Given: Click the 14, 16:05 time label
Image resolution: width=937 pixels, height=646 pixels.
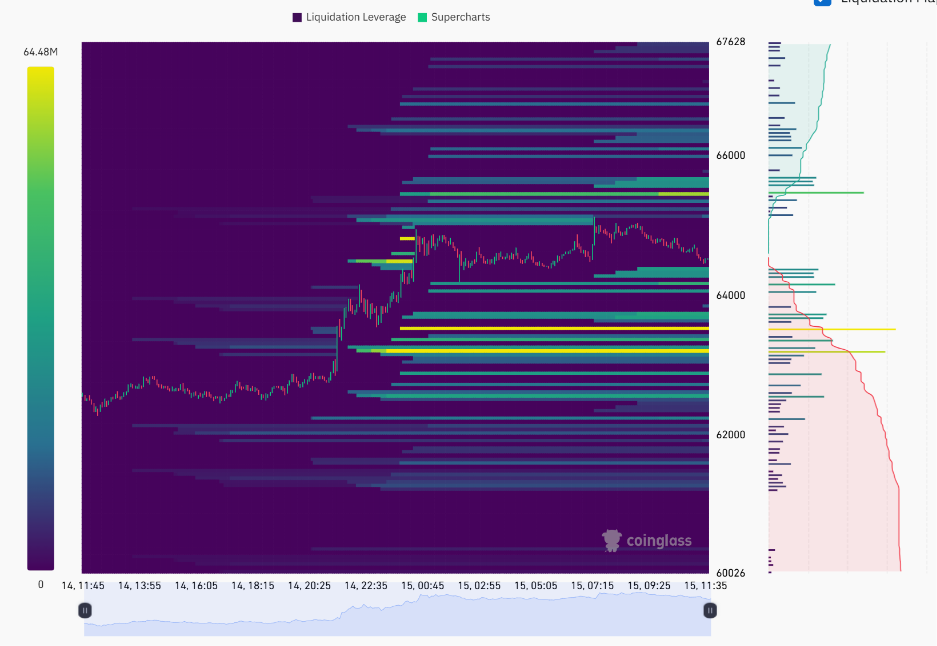Looking at the screenshot, I should coord(196,586).
